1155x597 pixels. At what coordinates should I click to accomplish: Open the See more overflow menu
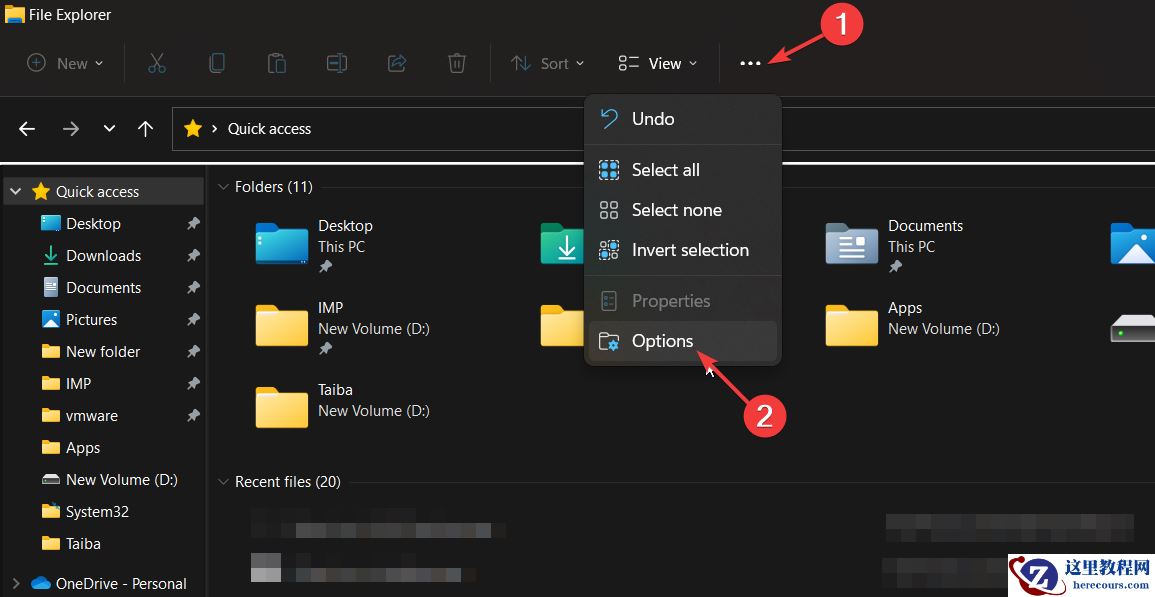750,63
